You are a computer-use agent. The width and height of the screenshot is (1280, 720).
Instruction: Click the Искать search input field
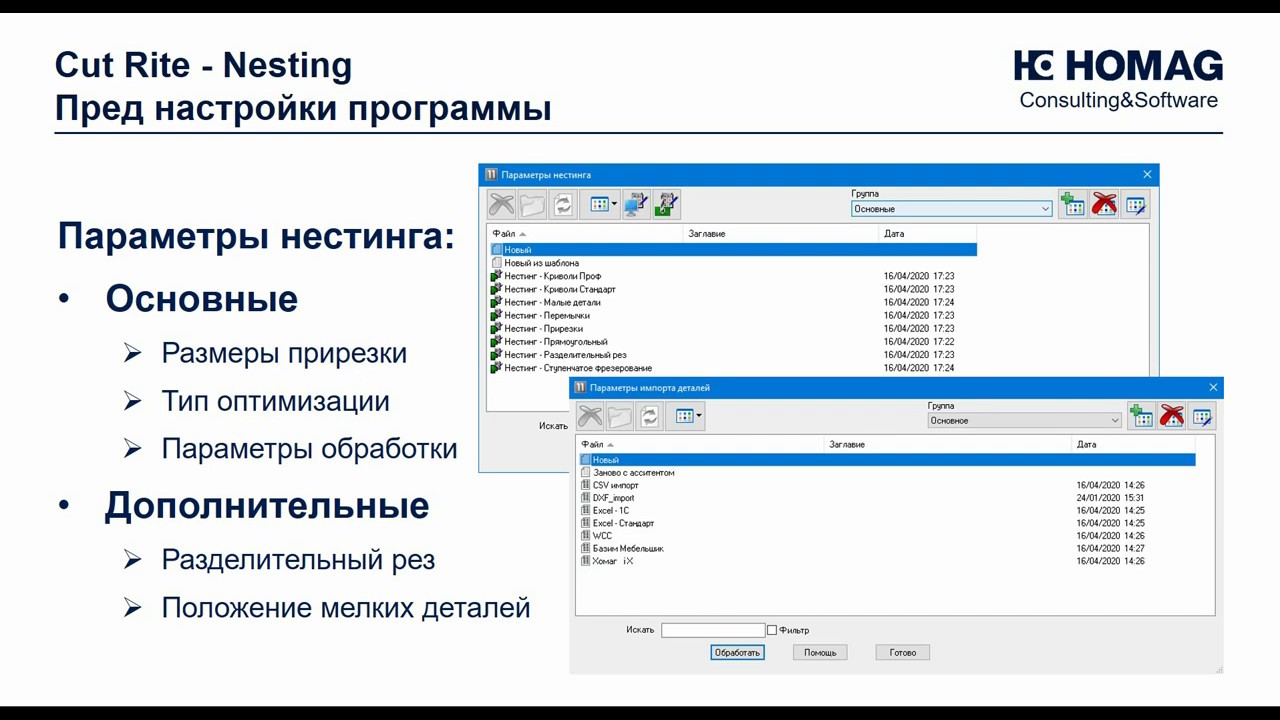click(713, 630)
